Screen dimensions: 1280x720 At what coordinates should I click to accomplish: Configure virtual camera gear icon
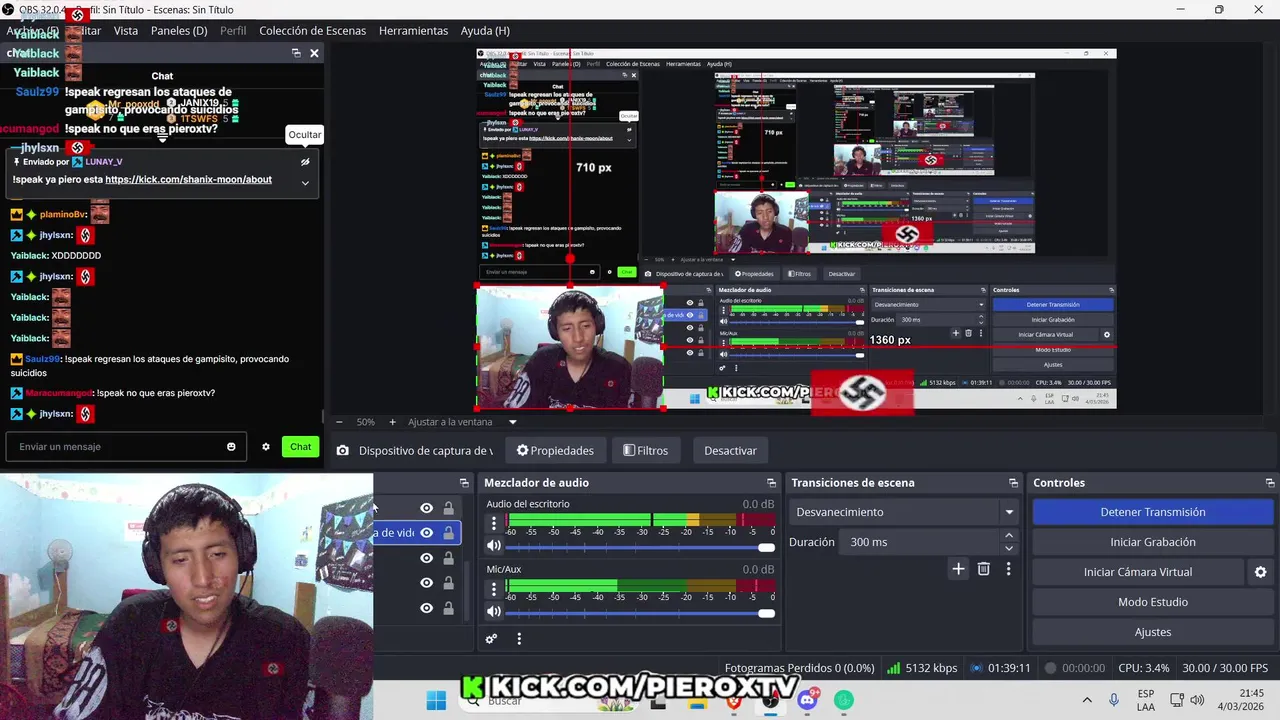[1260, 572]
